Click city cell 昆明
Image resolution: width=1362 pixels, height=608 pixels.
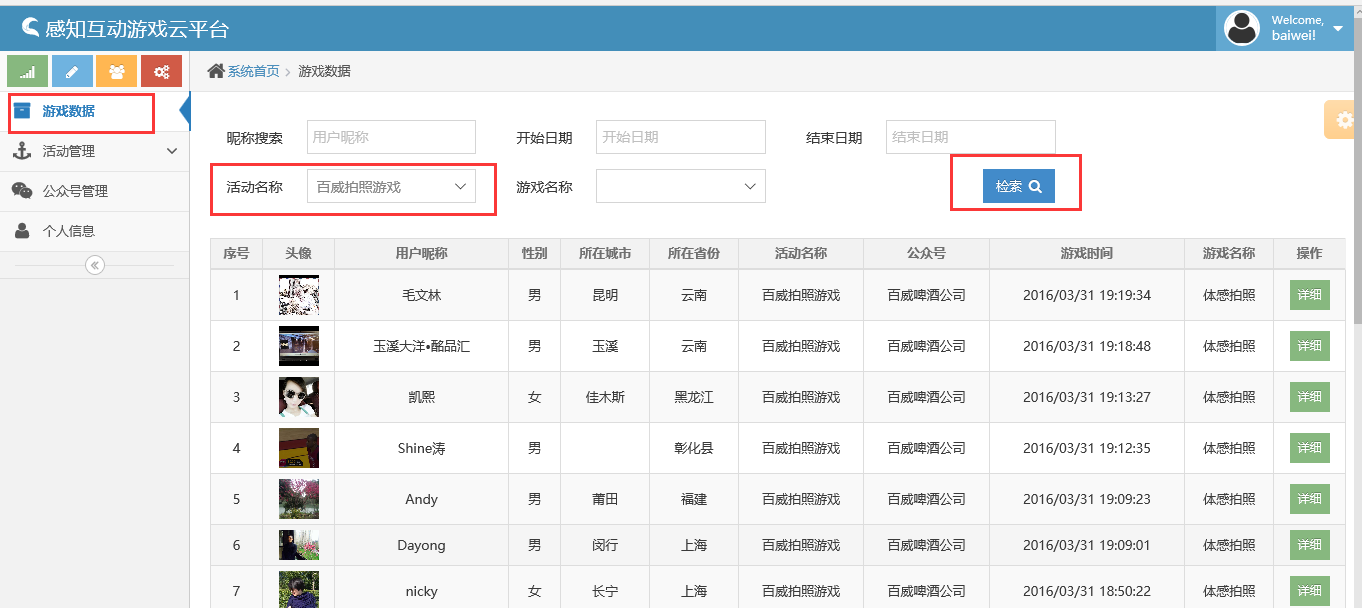(x=605, y=295)
